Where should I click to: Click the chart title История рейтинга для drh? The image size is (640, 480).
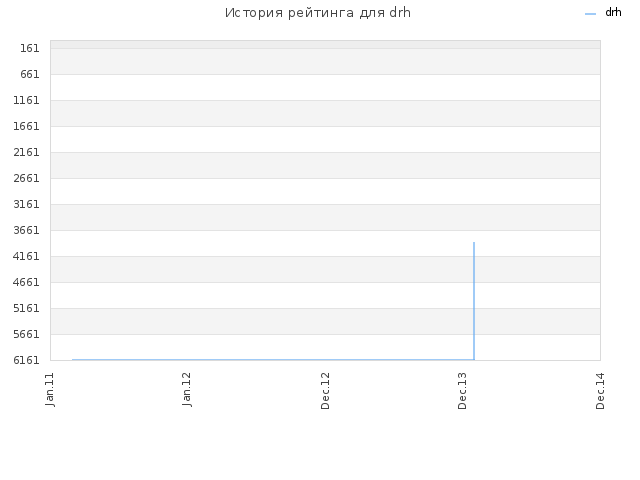click(x=318, y=13)
